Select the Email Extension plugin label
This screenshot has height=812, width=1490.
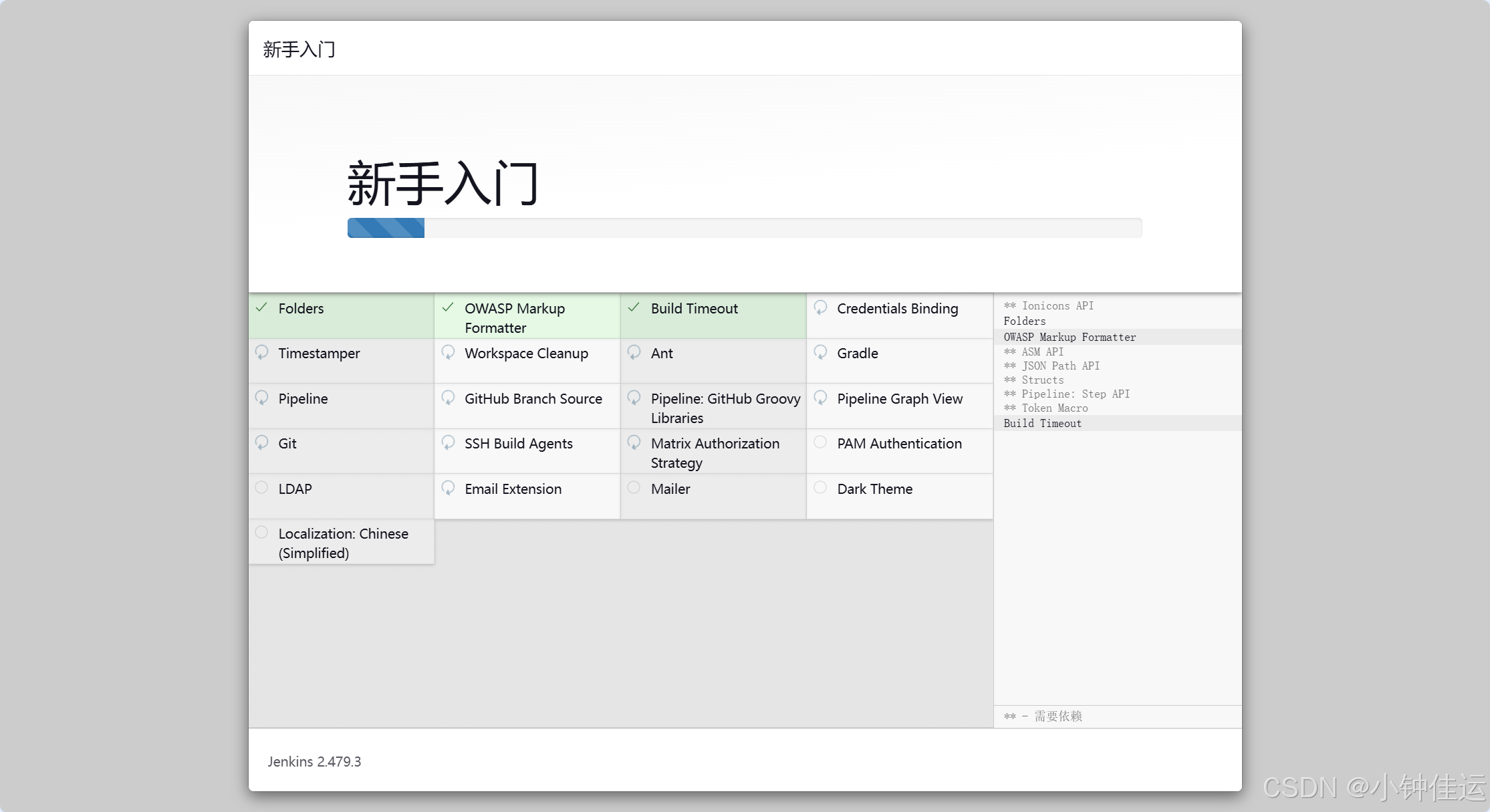point(513,489)
